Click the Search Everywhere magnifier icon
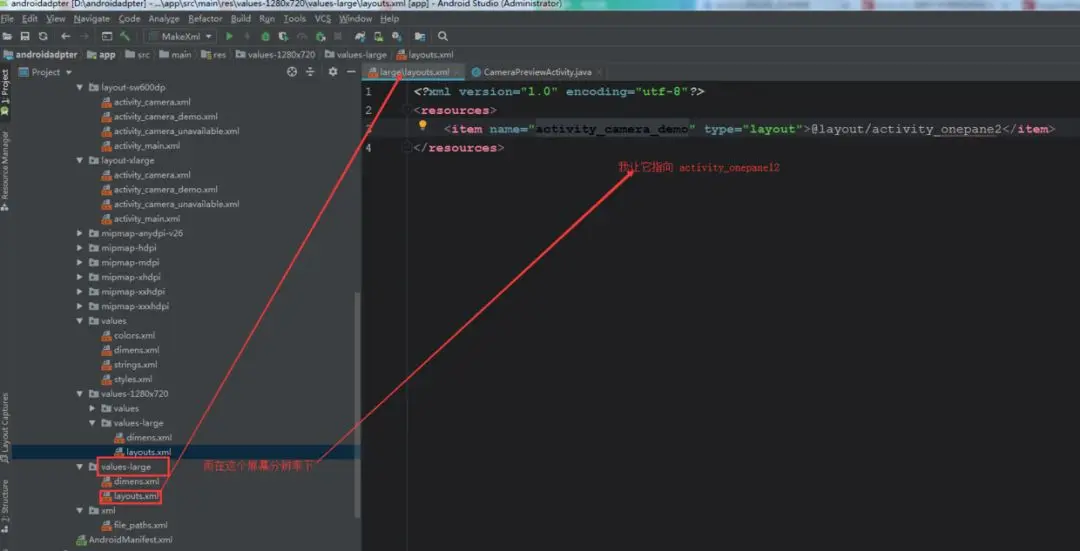Image resolution: width=1080 pixels, height=551 pixels. coord(443,37)
